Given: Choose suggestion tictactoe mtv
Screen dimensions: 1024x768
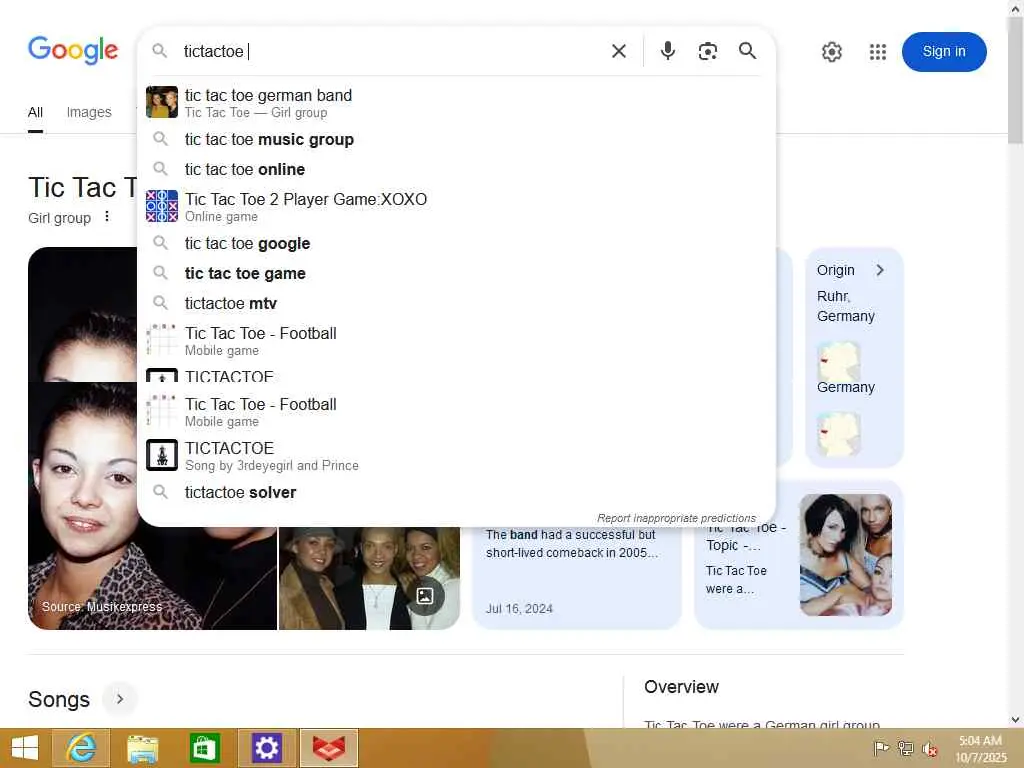Looking at the screenshot, I should pos(456,303).
